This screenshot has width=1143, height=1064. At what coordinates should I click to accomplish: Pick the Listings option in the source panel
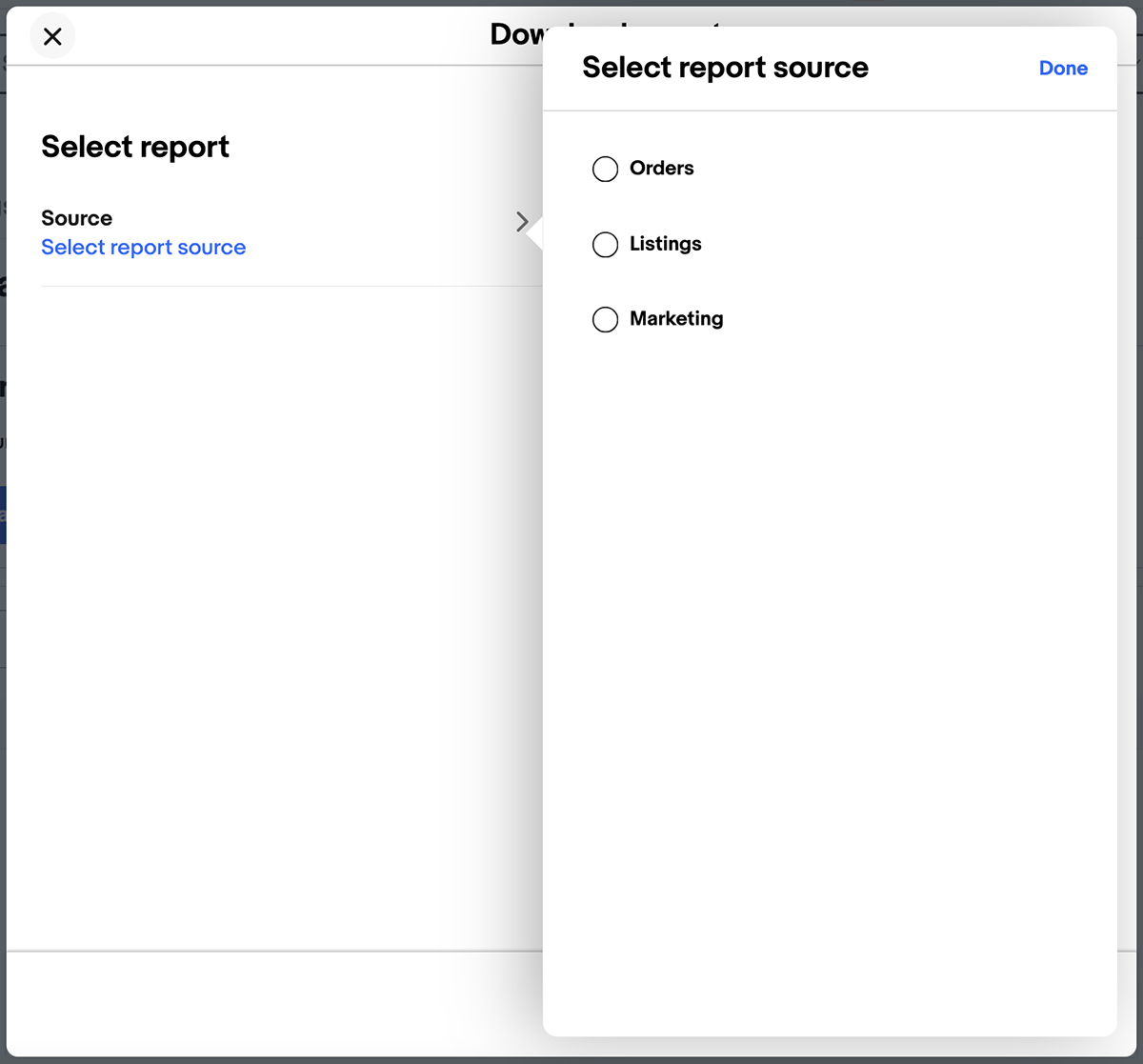(664, 244)
